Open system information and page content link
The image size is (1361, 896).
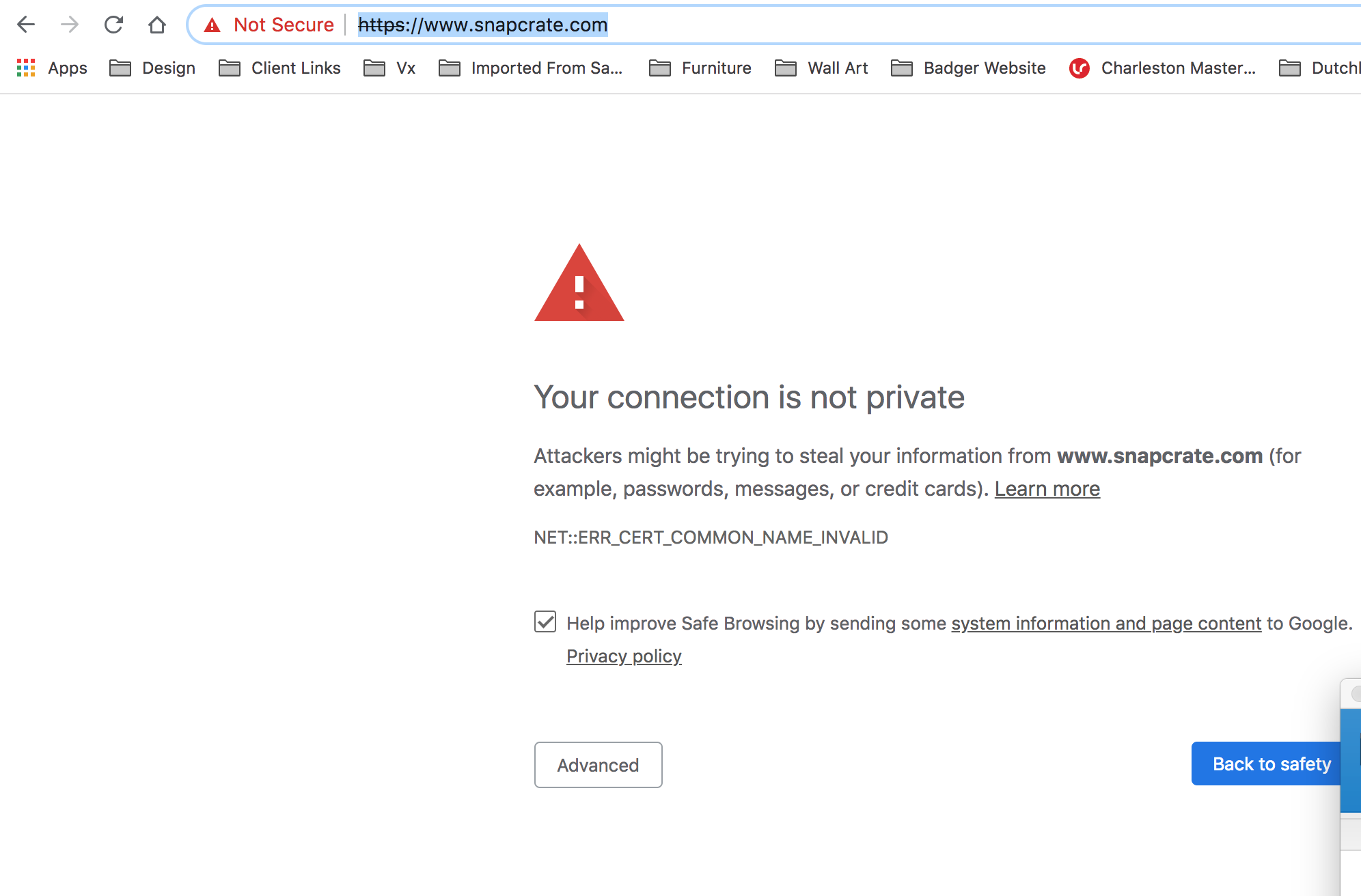pos(1106,624)
